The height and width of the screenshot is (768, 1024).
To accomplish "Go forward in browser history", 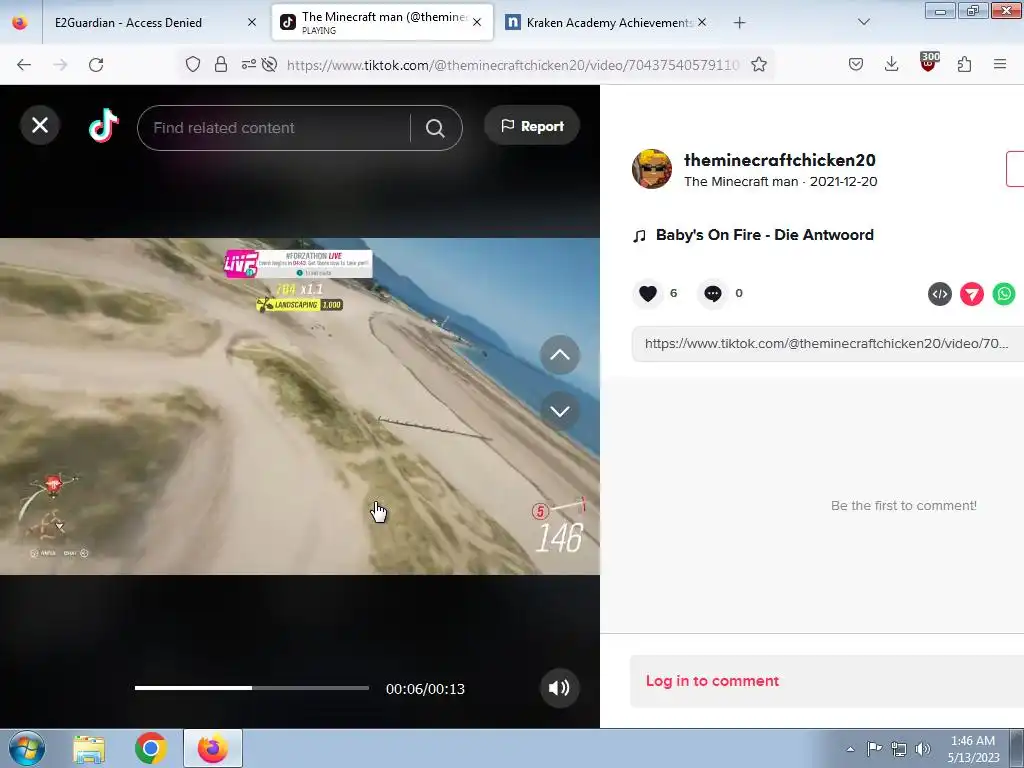I will pos(60,65).
